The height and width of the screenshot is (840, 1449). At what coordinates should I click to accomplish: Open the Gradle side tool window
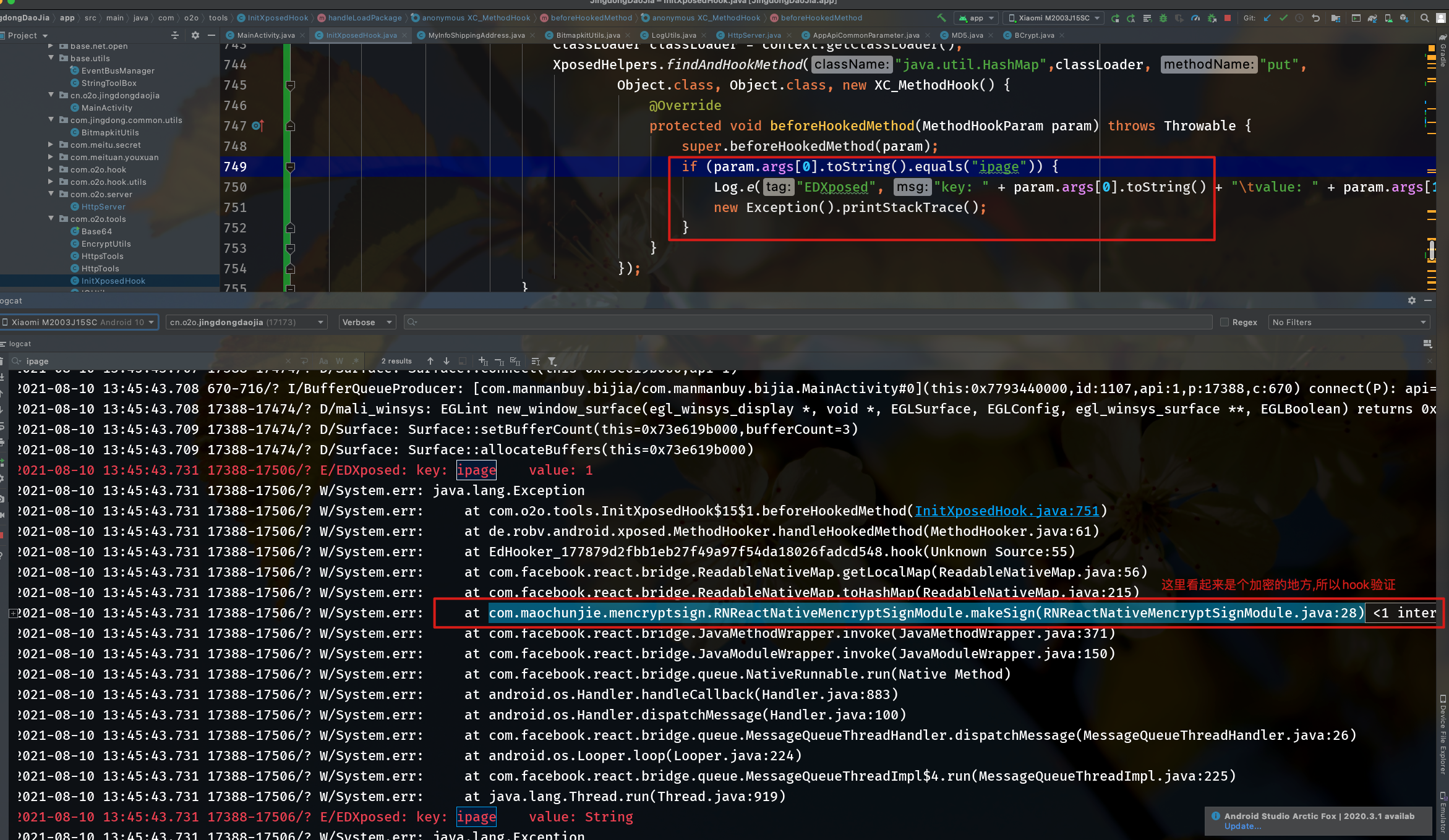pyautogui.click(x=1443, y=51)
